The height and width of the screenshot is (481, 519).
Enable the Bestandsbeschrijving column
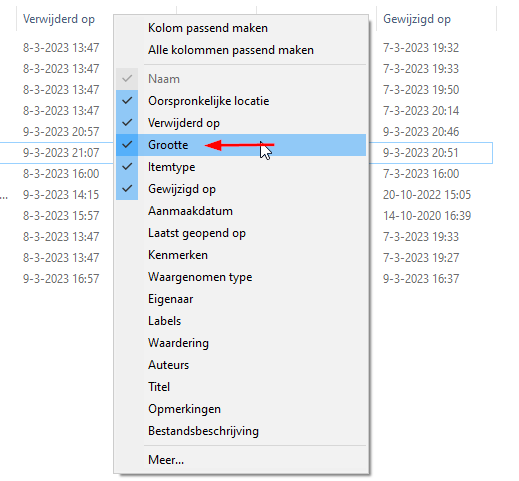click(241, 431)
